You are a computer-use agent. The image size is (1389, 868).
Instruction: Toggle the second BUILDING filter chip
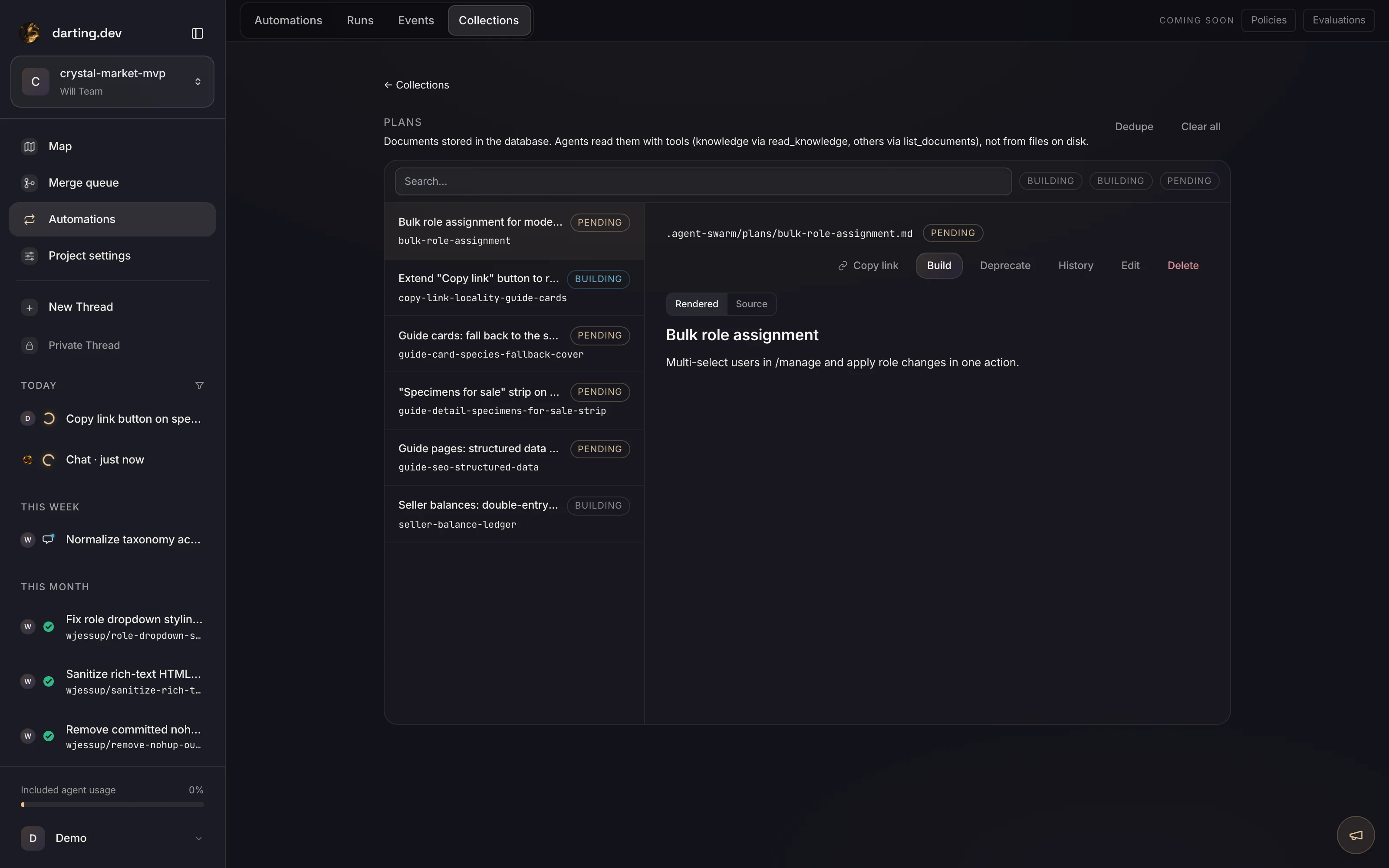click(x=1120, y=181)
